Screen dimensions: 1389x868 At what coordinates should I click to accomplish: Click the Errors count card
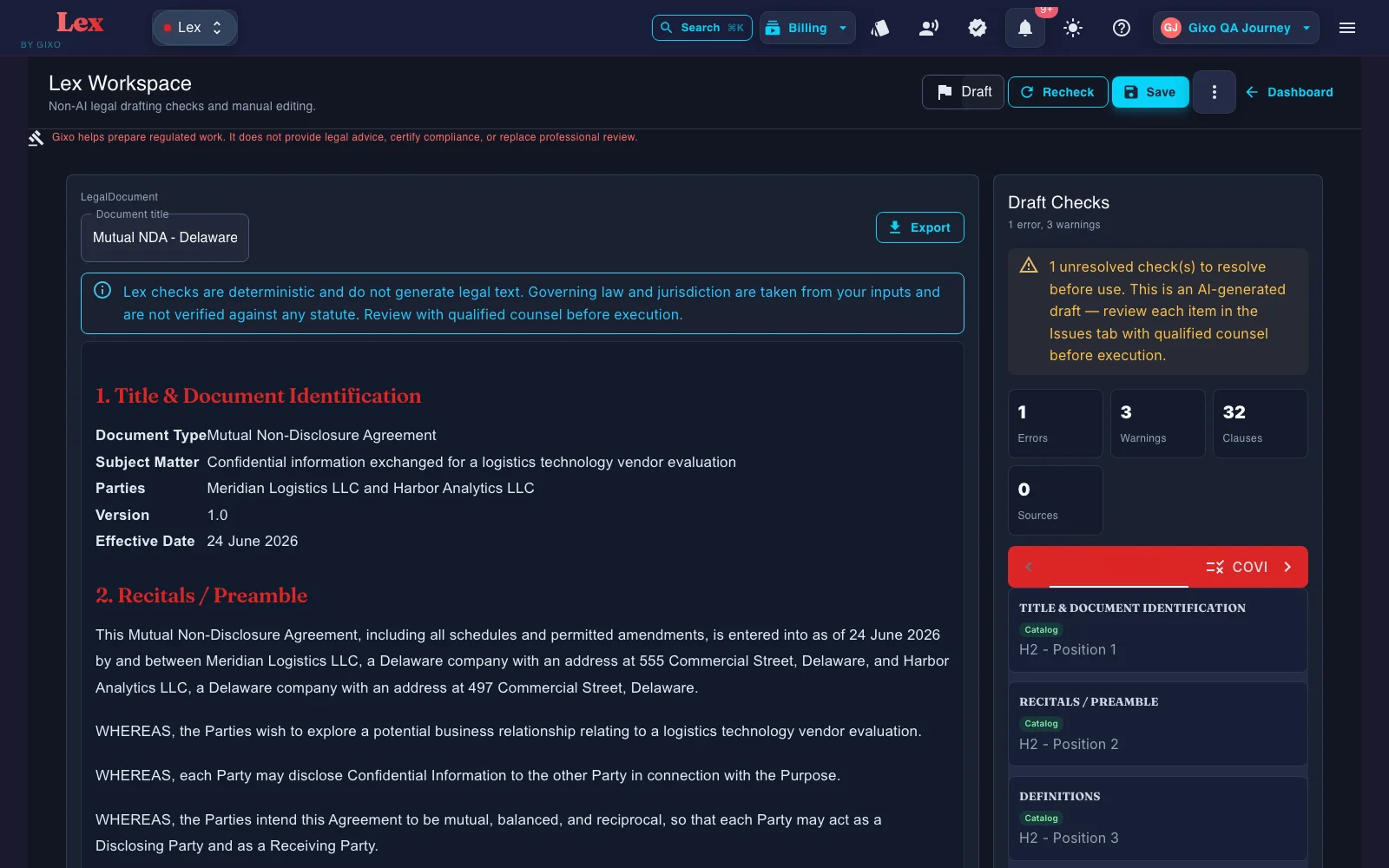pos(1055,424)
